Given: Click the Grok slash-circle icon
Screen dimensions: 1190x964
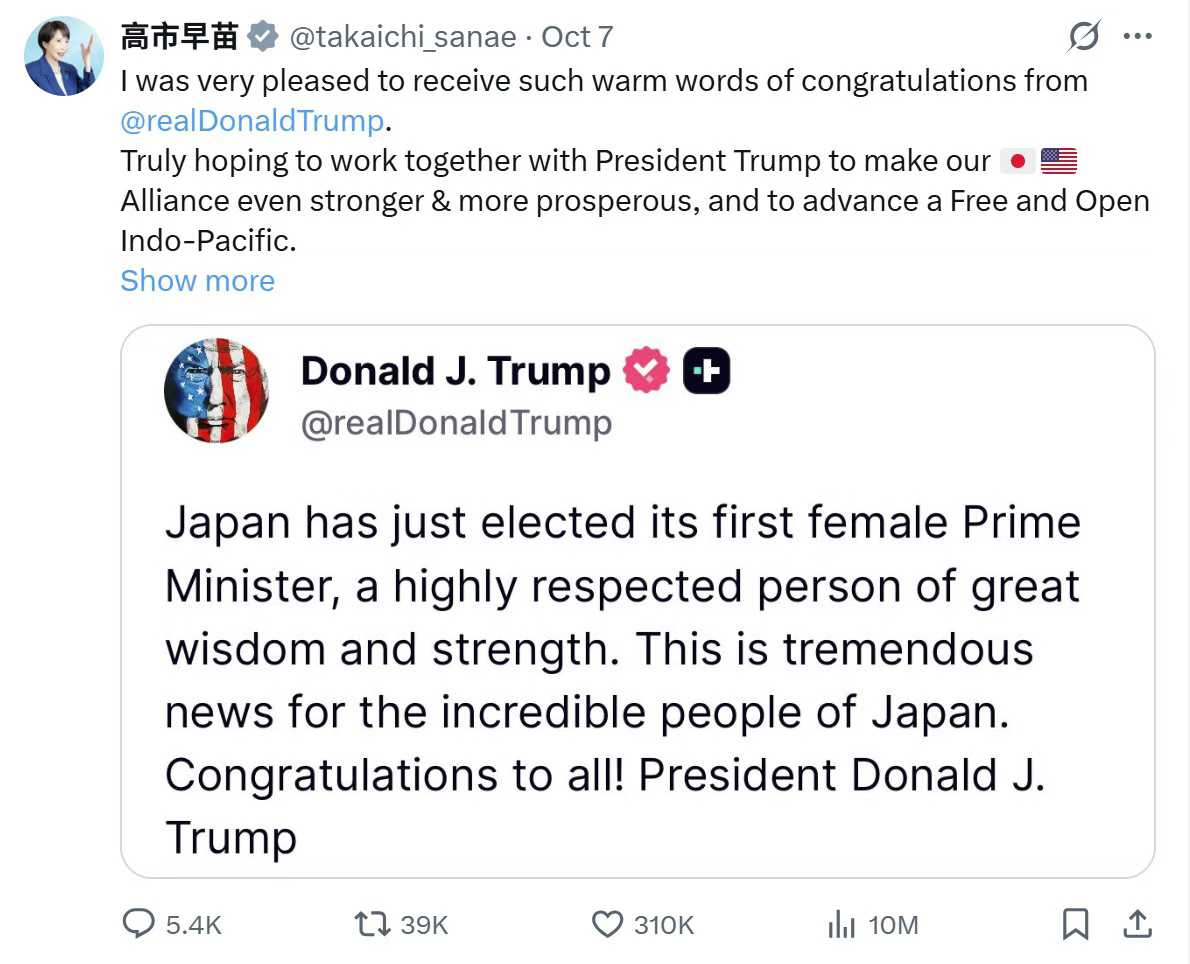Looking at the screenshot, I should point(1084,37).
